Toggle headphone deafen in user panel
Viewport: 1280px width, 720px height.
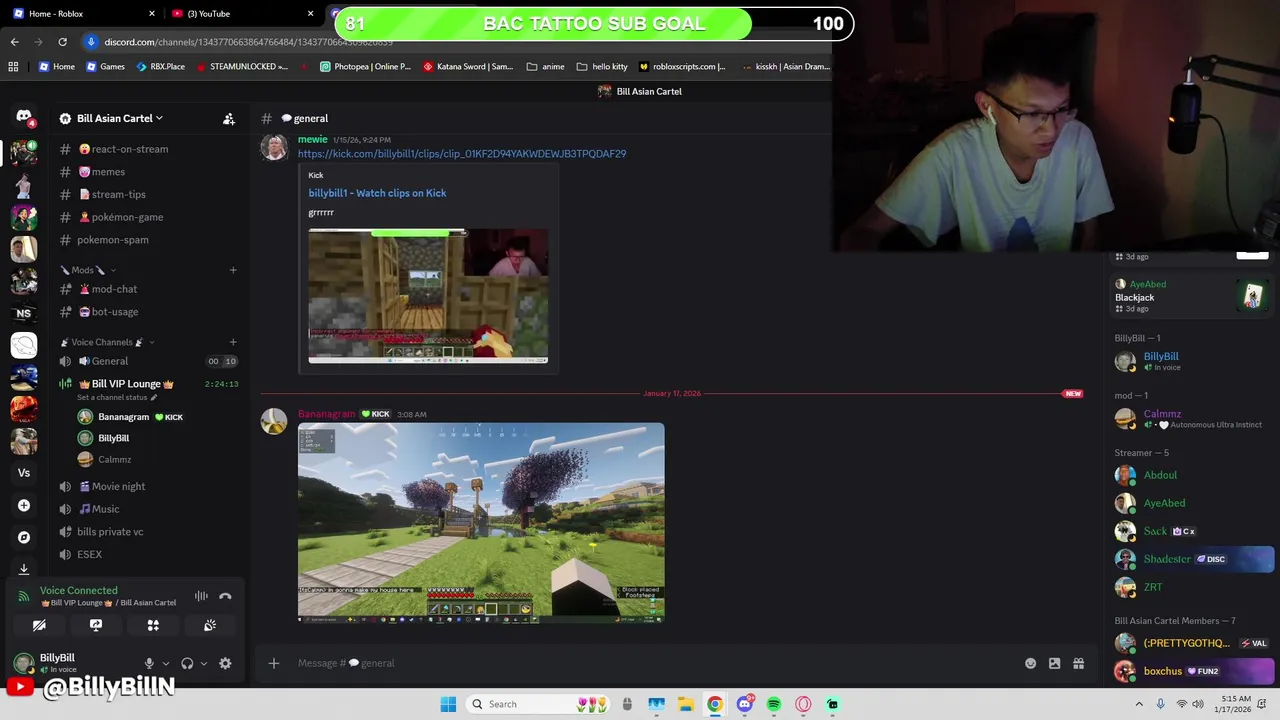click(187, 663)
